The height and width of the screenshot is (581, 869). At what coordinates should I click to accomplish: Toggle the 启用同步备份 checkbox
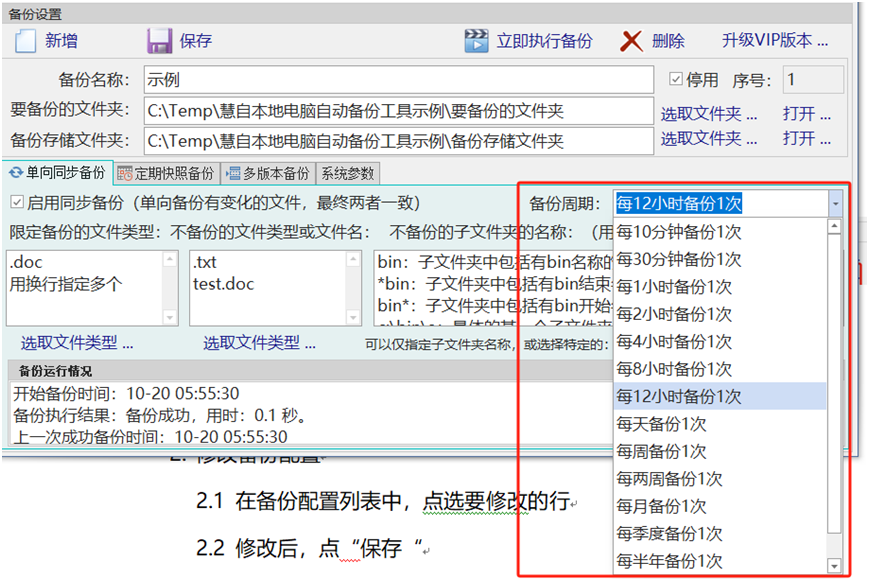tap(16, 203)
